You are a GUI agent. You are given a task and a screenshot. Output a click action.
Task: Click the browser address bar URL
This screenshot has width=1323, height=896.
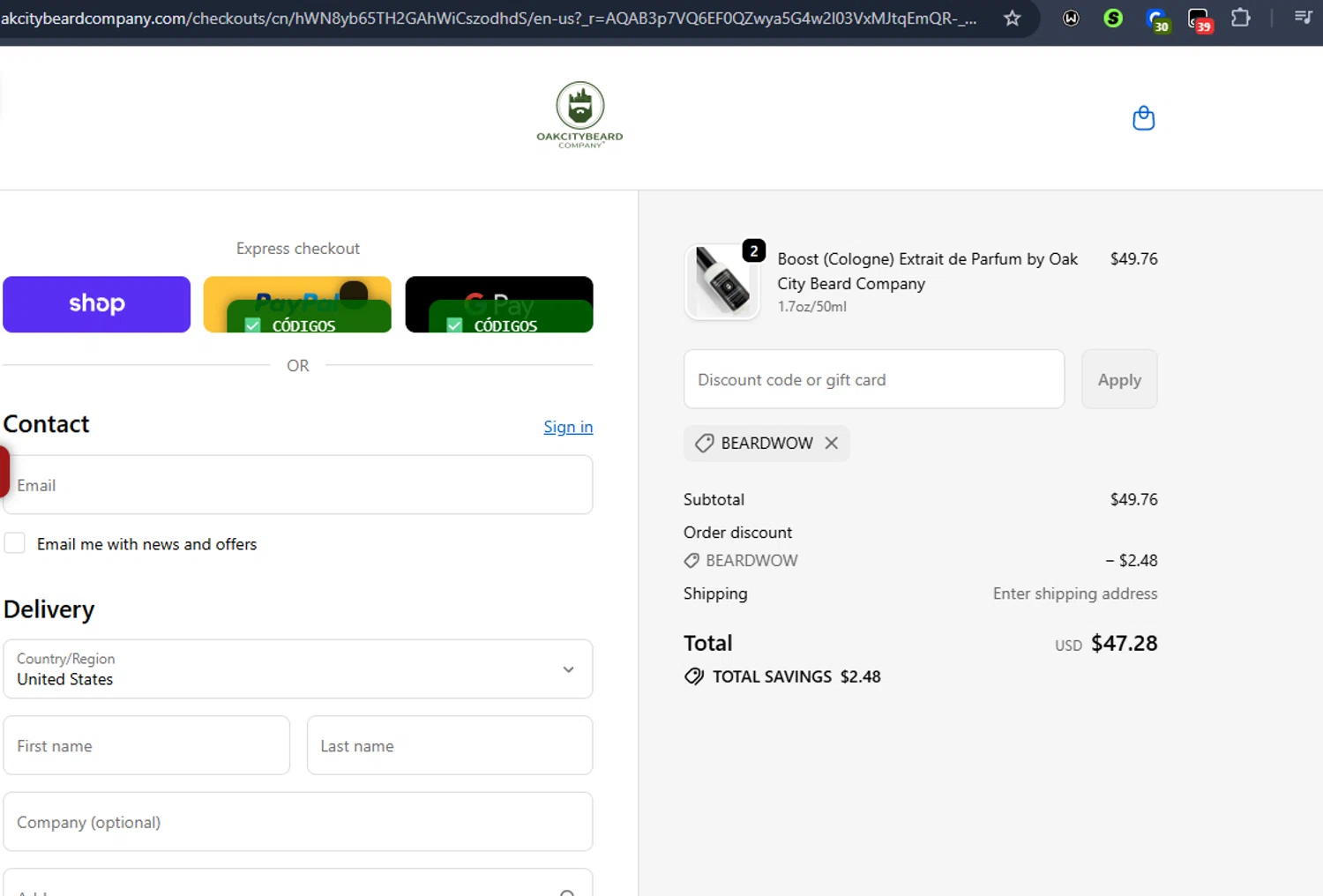coord(489,19)
